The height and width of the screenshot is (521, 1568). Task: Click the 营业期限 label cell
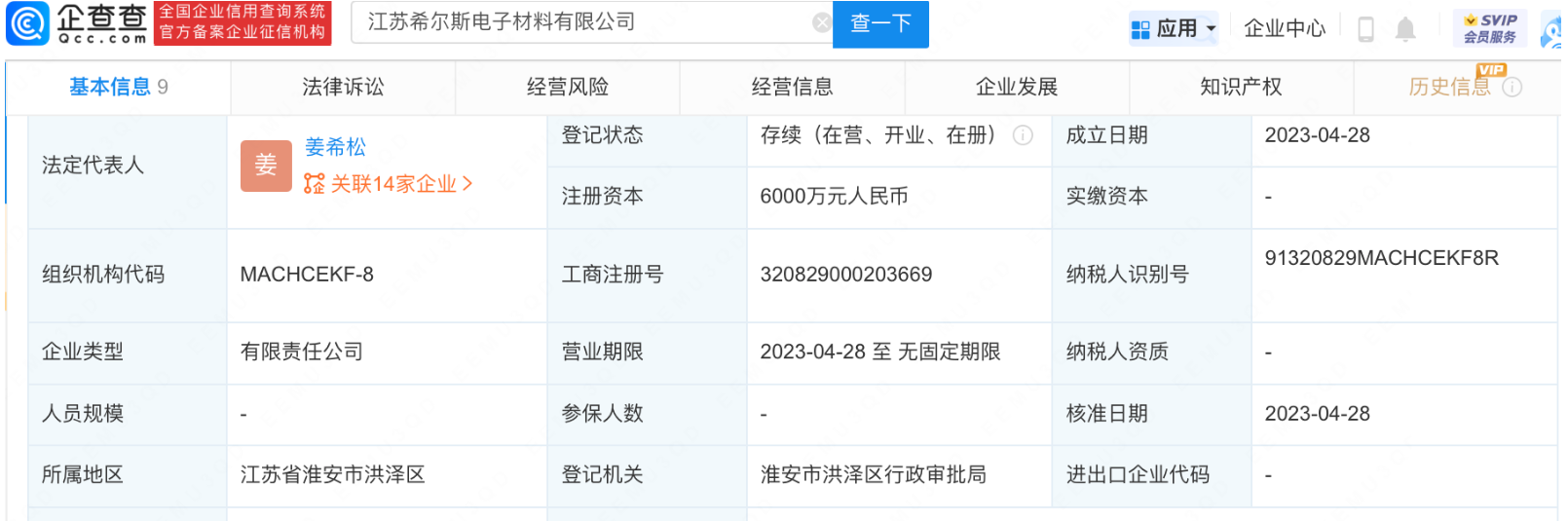coord(648,353)
